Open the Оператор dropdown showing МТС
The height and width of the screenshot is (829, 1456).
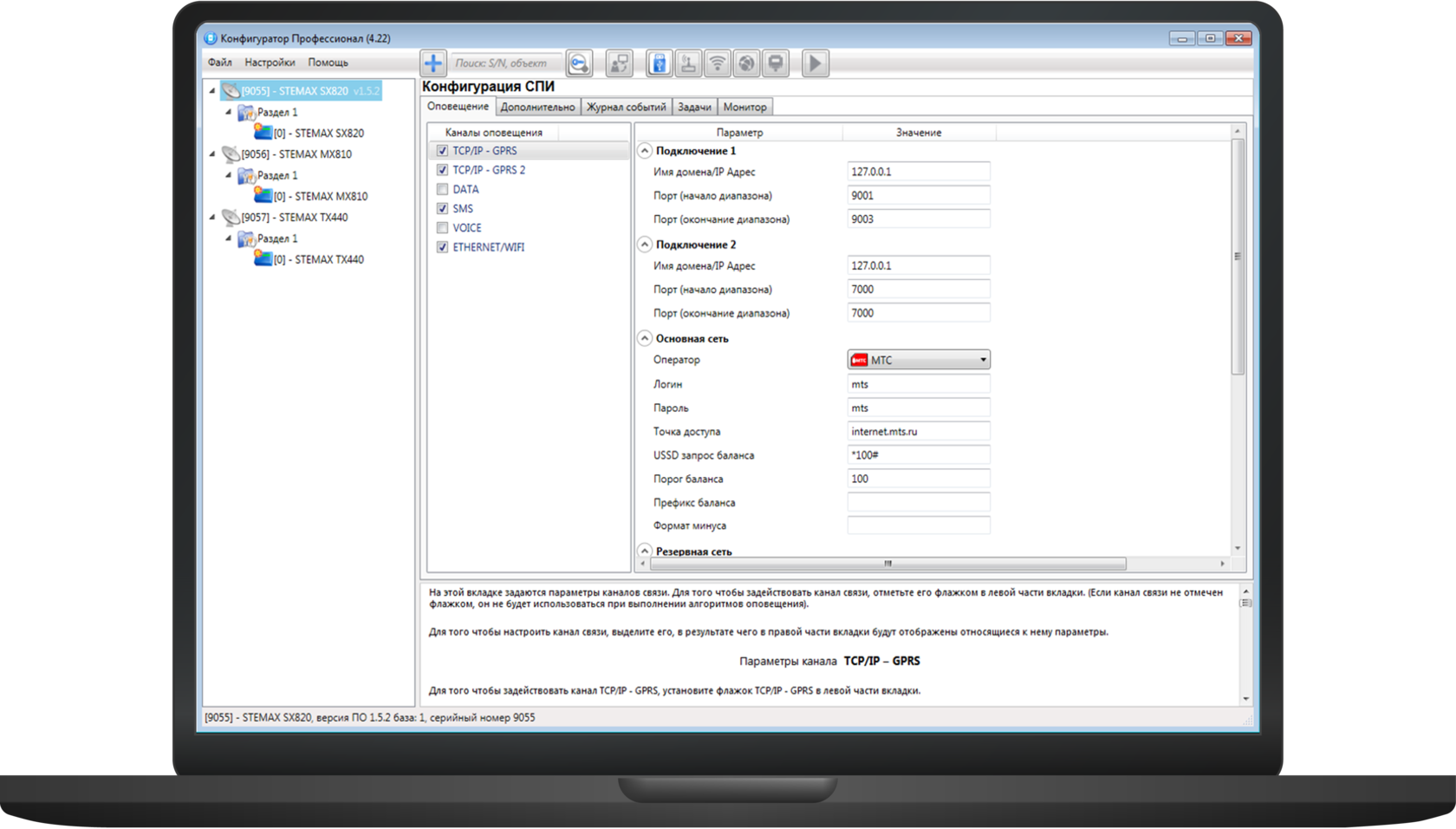pos(919,360)
